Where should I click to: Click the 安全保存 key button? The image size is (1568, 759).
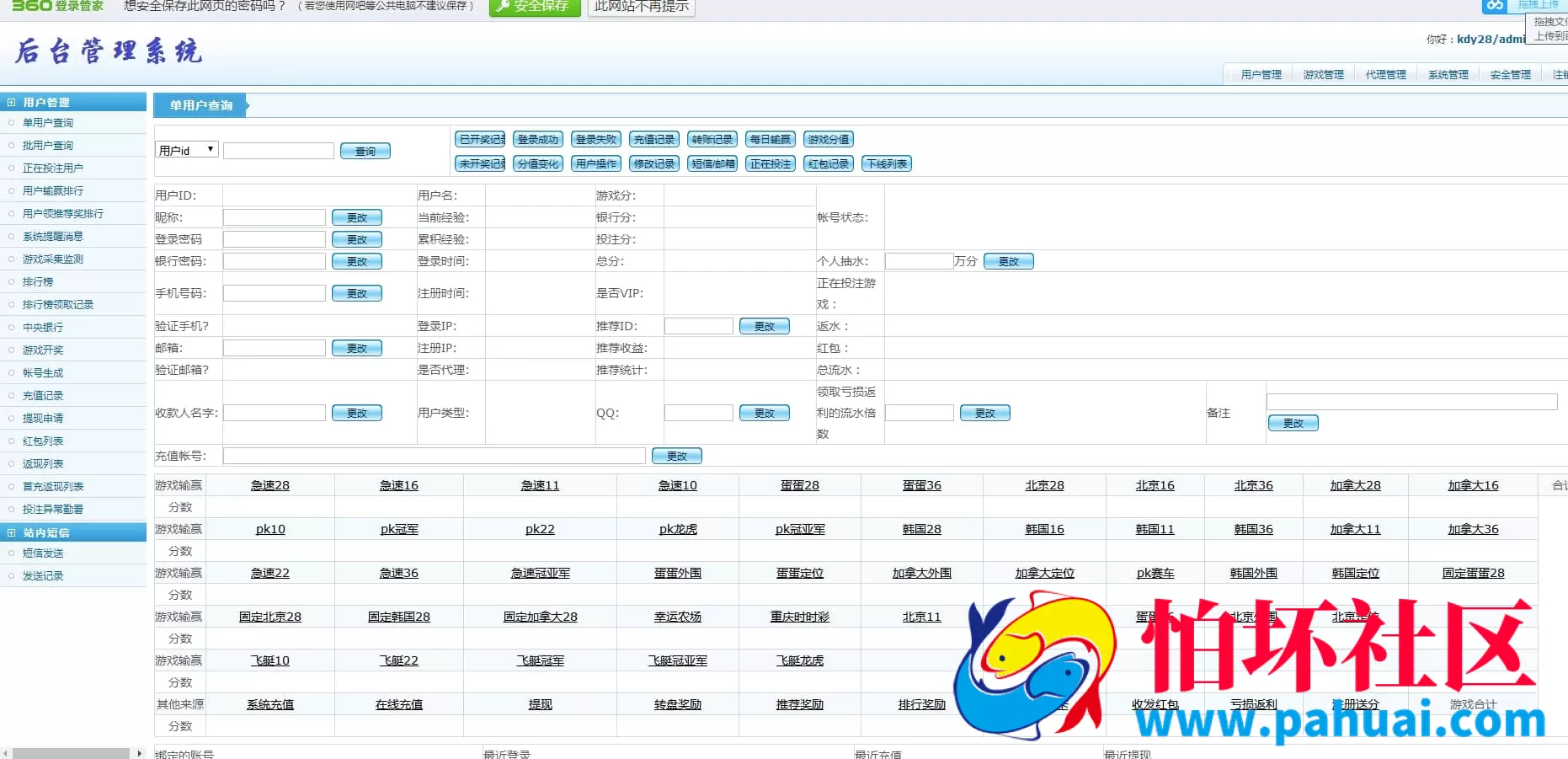(x=535, y=7)
